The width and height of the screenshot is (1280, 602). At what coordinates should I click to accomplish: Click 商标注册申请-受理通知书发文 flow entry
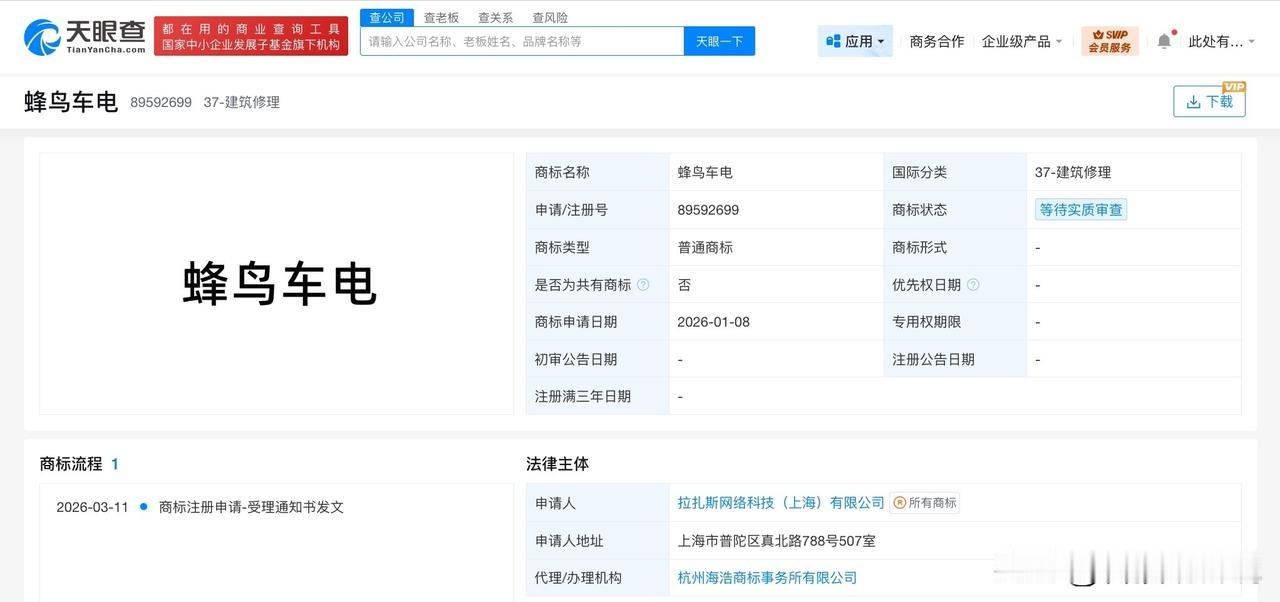click(x=251, y=507)
